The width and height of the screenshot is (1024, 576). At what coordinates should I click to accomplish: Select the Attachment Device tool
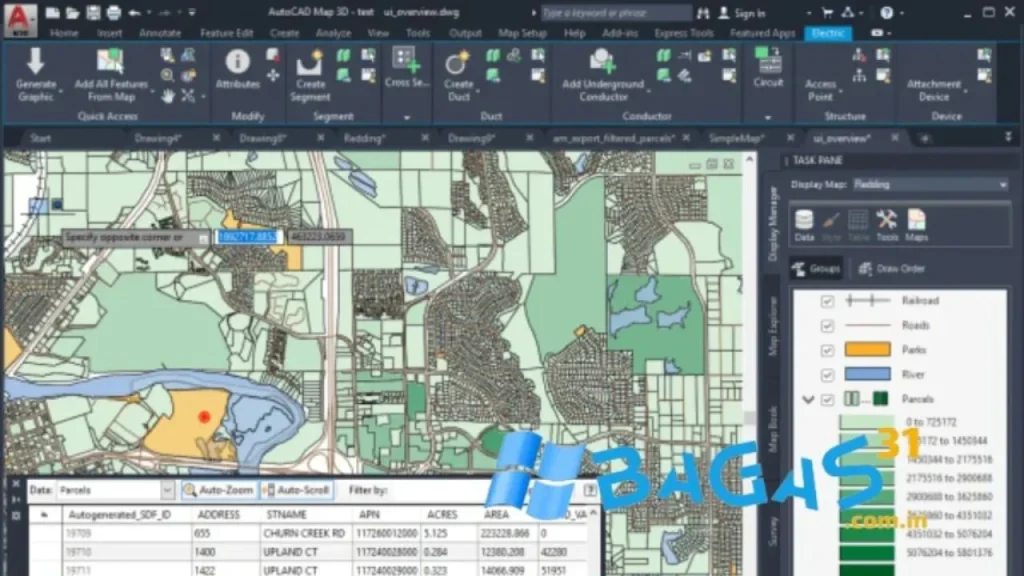pos(934,90)
